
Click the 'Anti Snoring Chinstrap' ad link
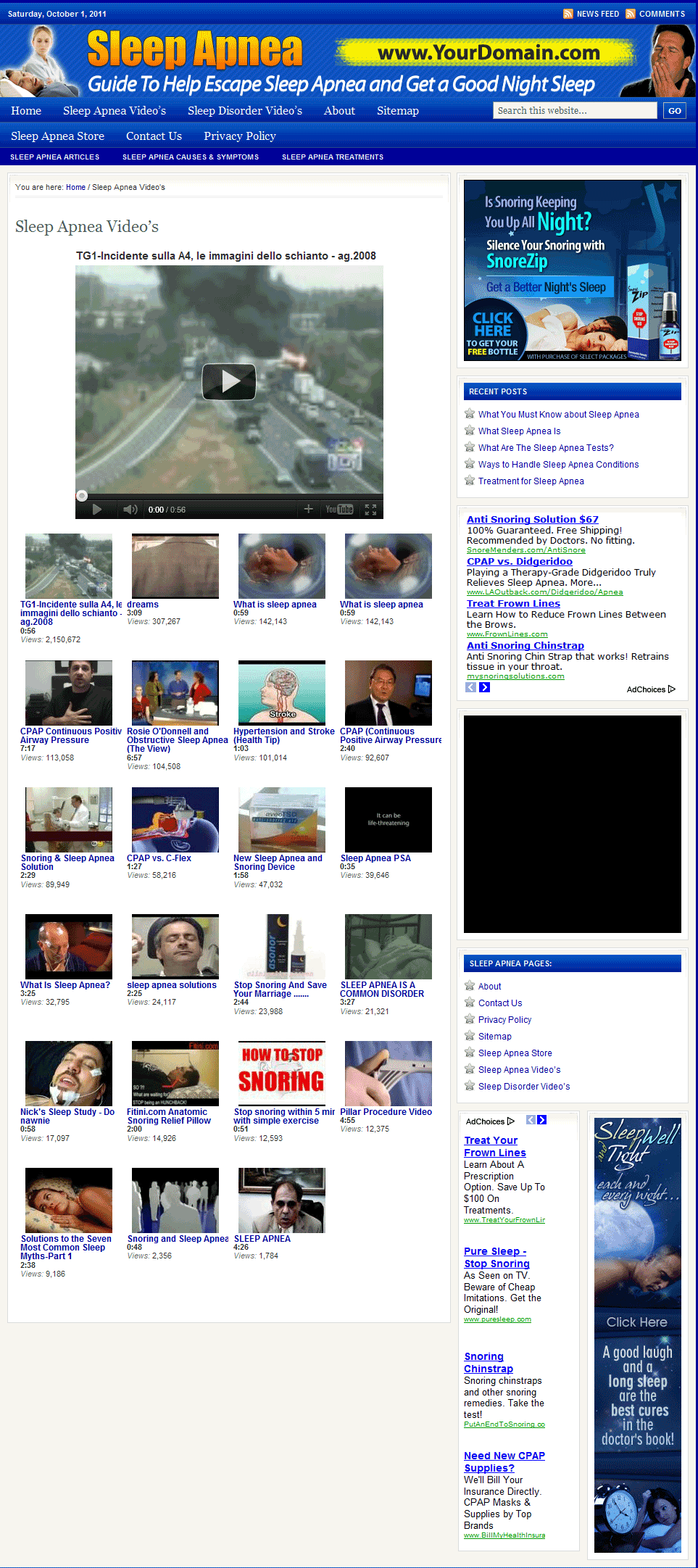525,645
